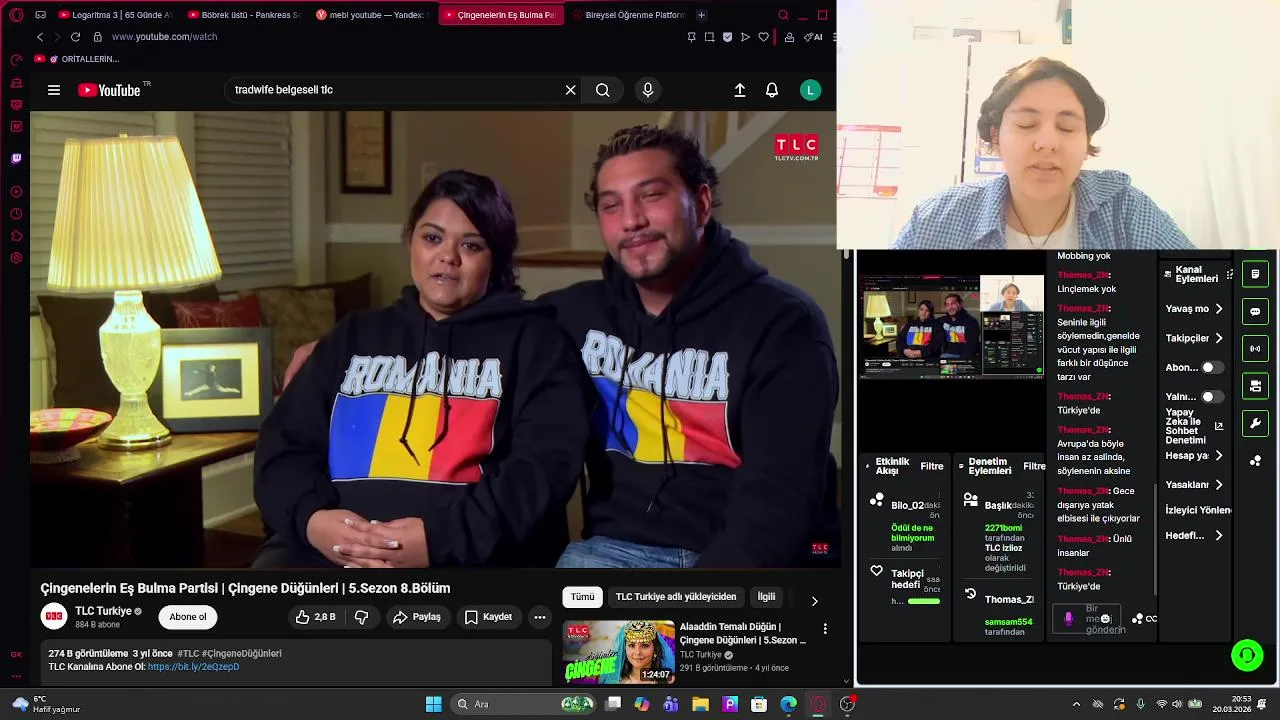Open the AI assistant icon in address bar
1280x720 pixels.
[x=813, y=37]
